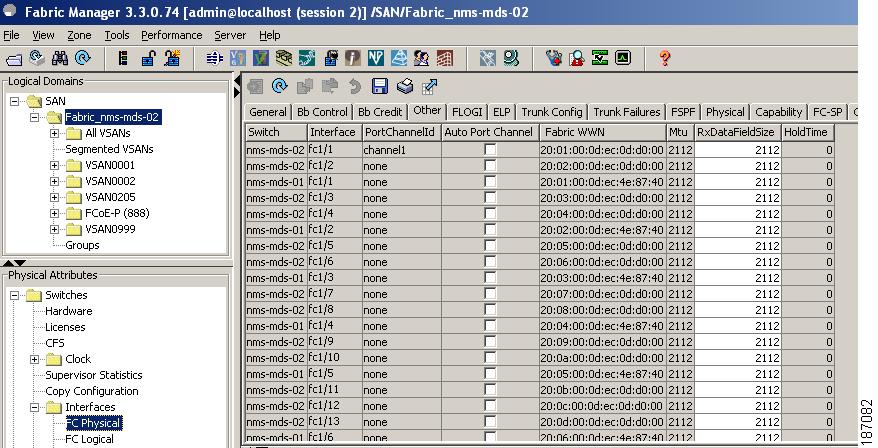Expand the VSAN0001 node
878x448 pixels.
[x=54, y=165]
